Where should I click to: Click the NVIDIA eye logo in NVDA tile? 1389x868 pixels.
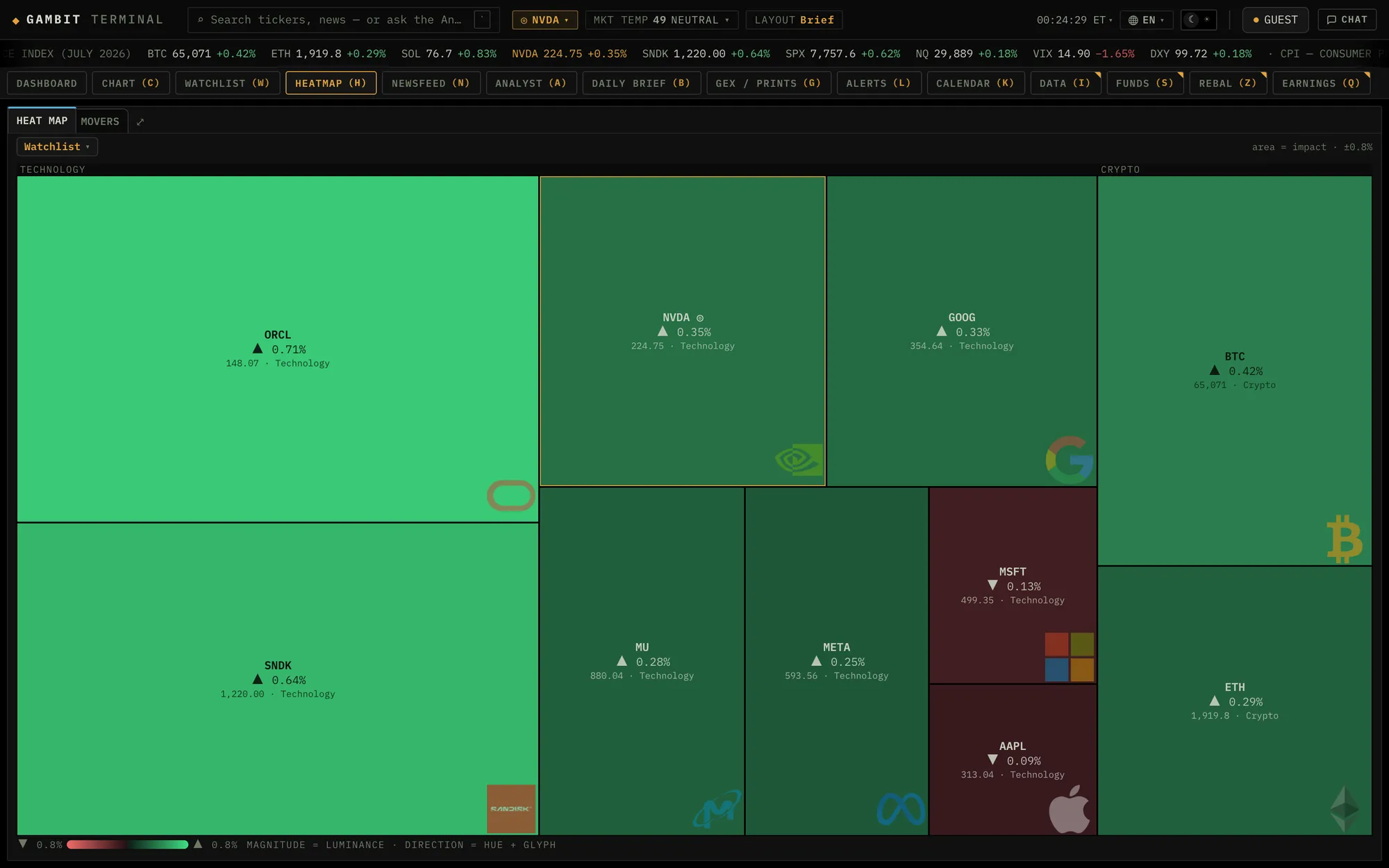799,460
